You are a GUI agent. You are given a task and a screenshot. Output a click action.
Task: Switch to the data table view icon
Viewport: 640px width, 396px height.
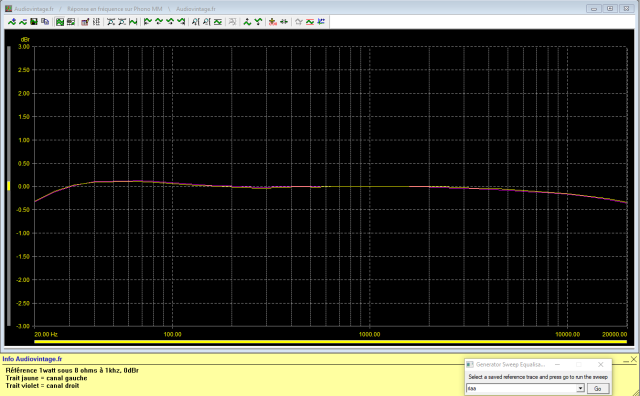point(71,22)
